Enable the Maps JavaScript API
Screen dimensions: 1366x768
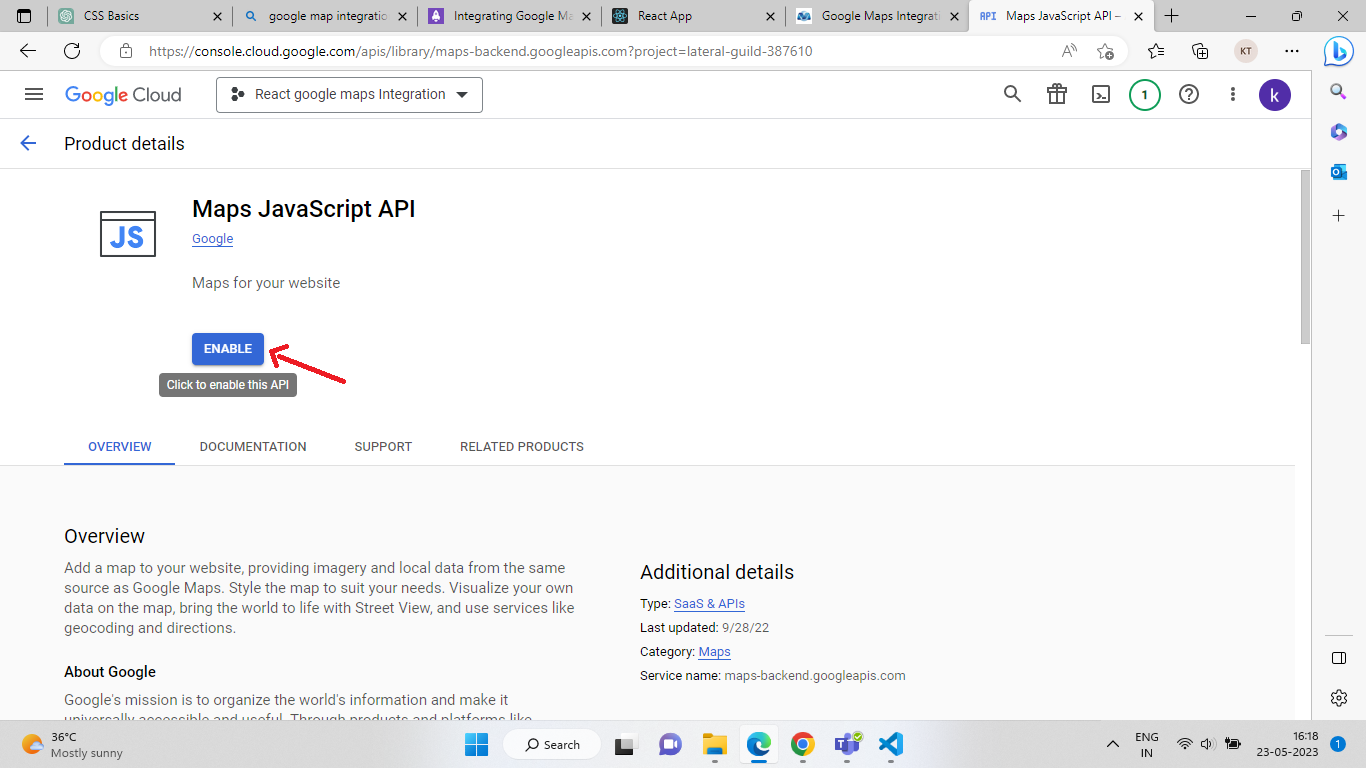pyautogui.click(x=228, y=349)
